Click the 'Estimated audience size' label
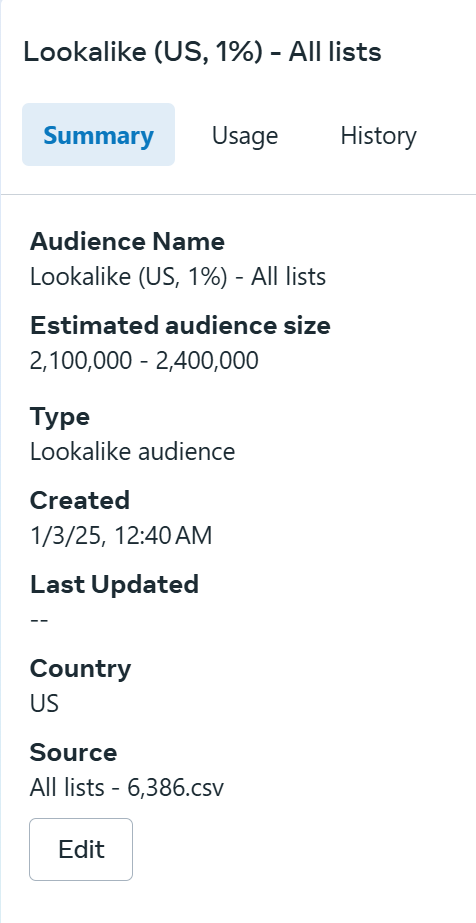This screenshot has width=476, height=923. coord(180,325)
